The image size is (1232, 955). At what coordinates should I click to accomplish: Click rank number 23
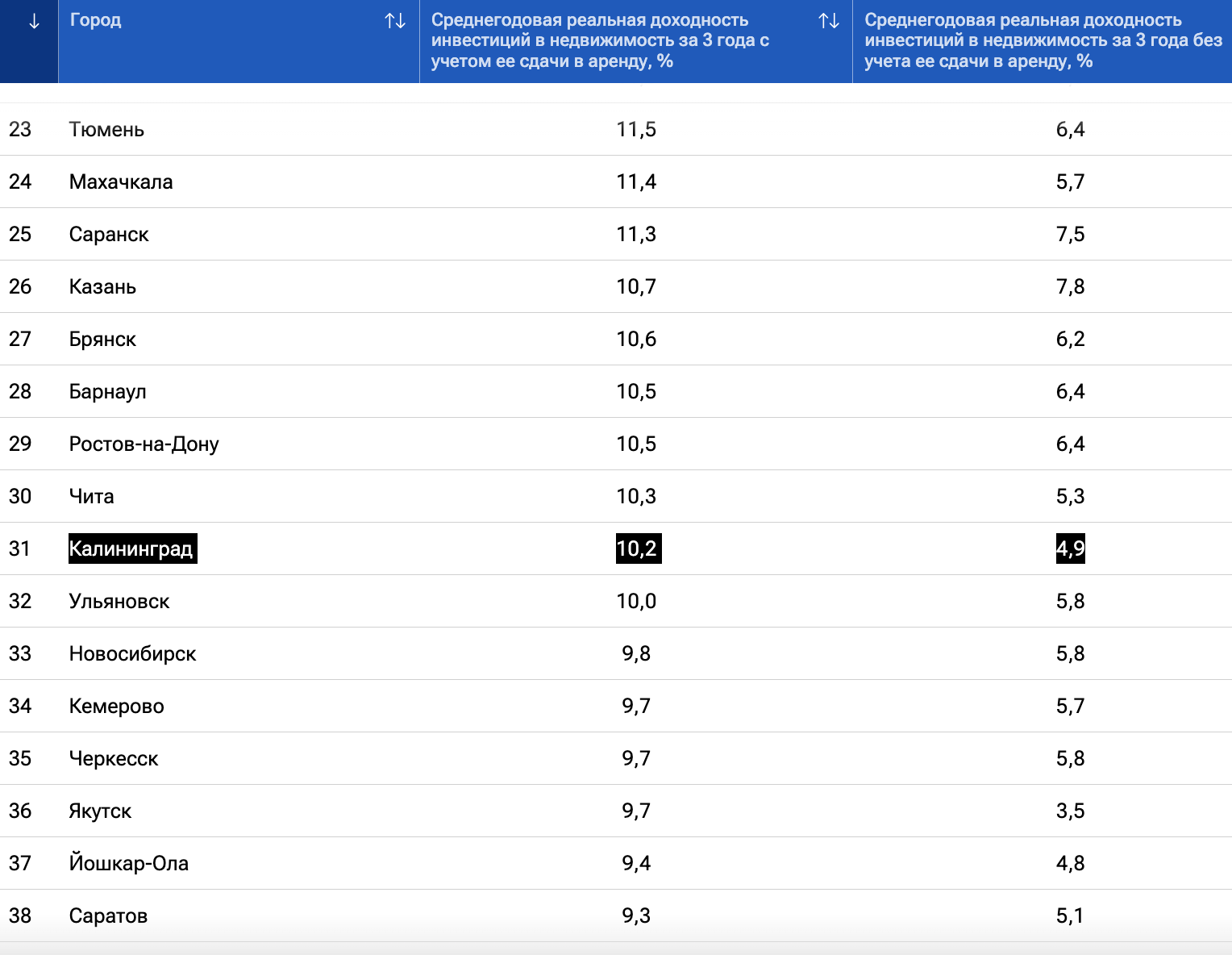pos(20,130)
